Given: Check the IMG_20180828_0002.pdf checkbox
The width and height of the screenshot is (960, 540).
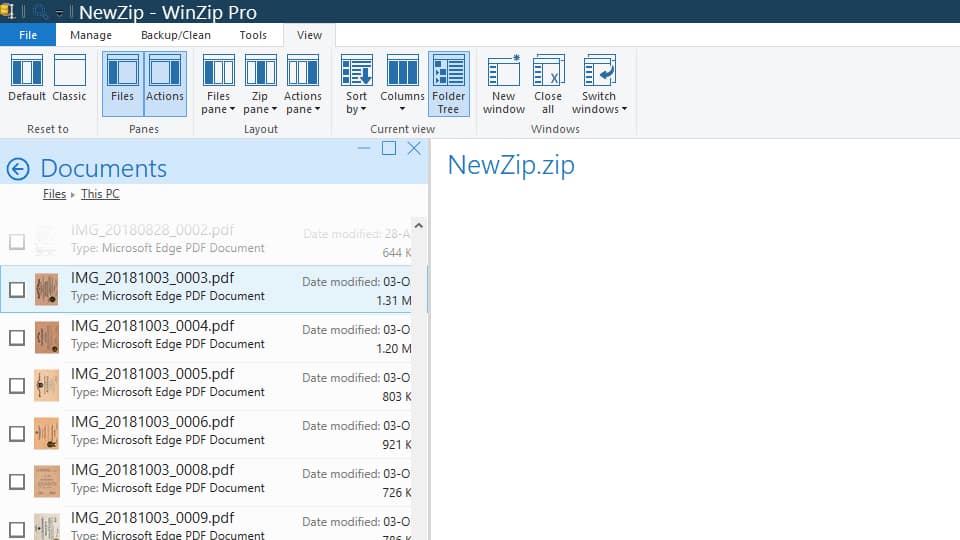Looking at the screenshot, I should click(x=17, y=241).
